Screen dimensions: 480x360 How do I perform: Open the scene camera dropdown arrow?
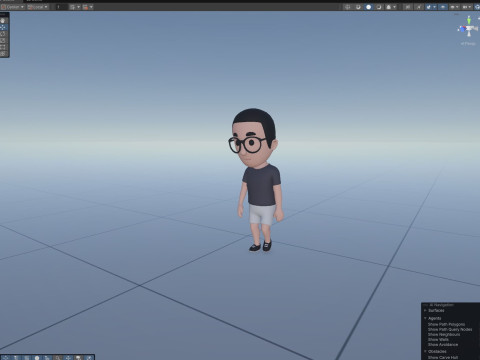tap(457, 7)
